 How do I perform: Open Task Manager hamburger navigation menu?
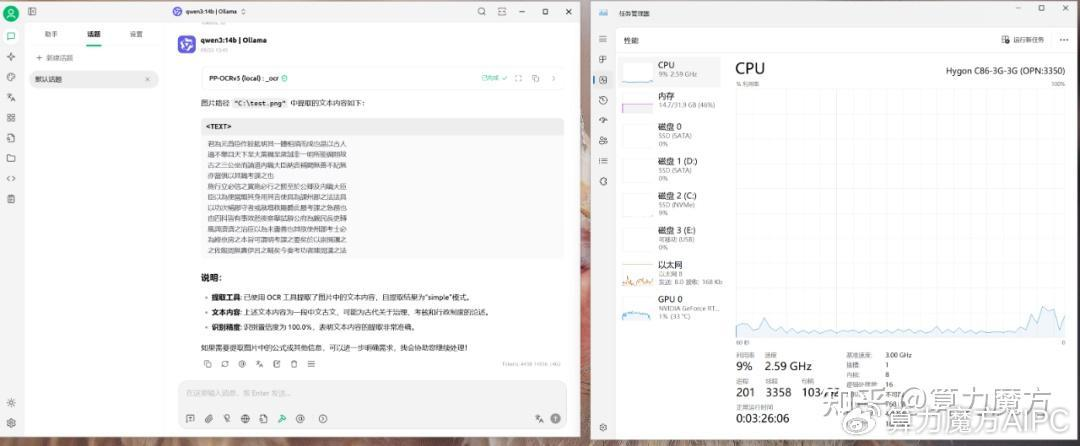(603, 39)
